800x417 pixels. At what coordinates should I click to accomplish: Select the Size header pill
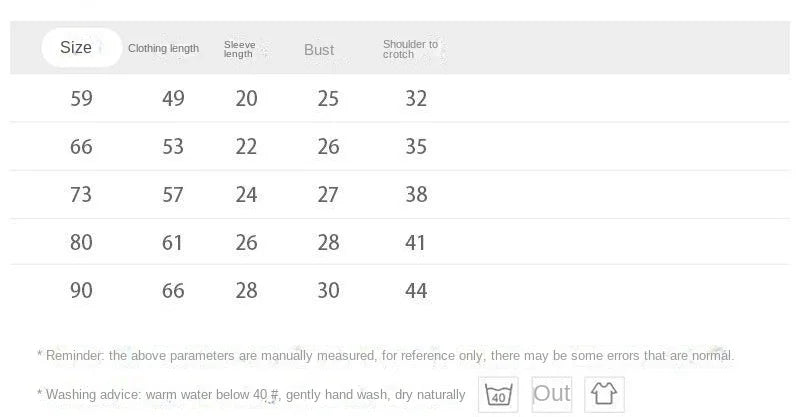76,47
